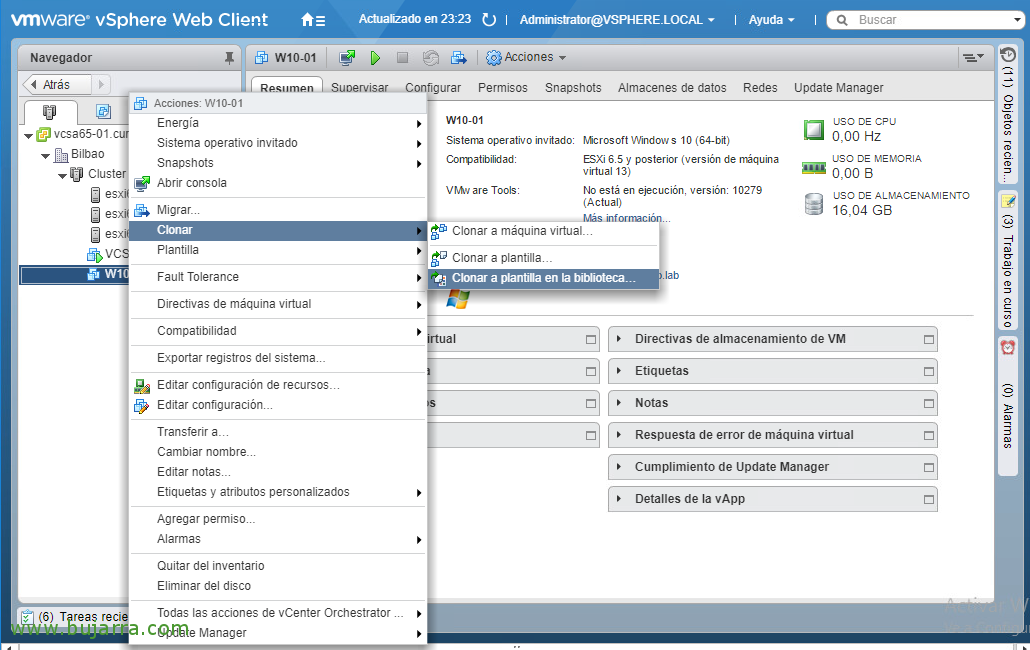1030x650 pixels.
Task: Select the Hosts and Clusters navigator tab icon
Action: [x=49, y=112]
